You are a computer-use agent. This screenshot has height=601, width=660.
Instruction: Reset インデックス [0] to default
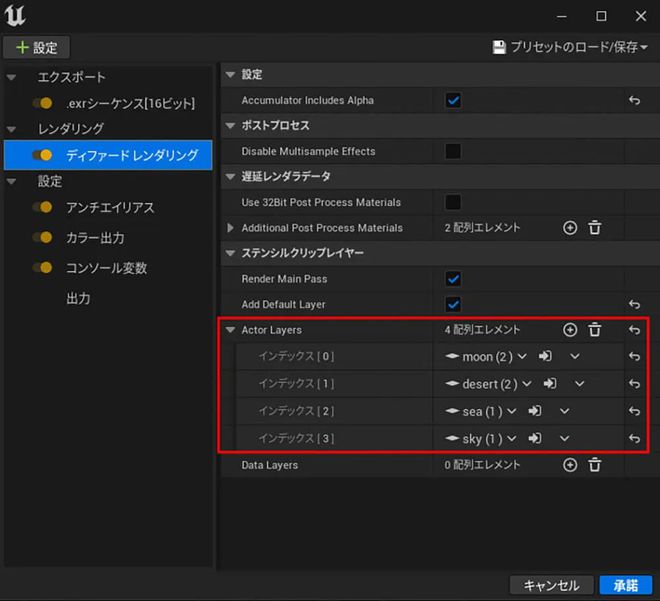coord(634,356)
